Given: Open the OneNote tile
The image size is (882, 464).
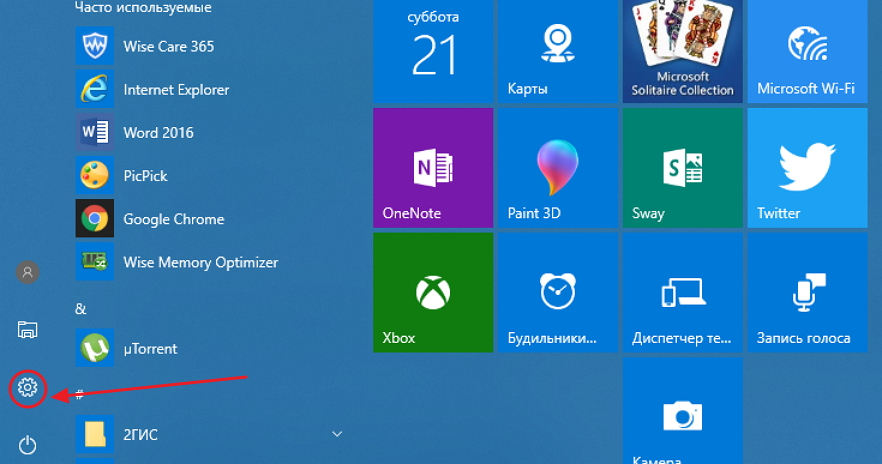Looking at the screenshot, I should point(433,168).
